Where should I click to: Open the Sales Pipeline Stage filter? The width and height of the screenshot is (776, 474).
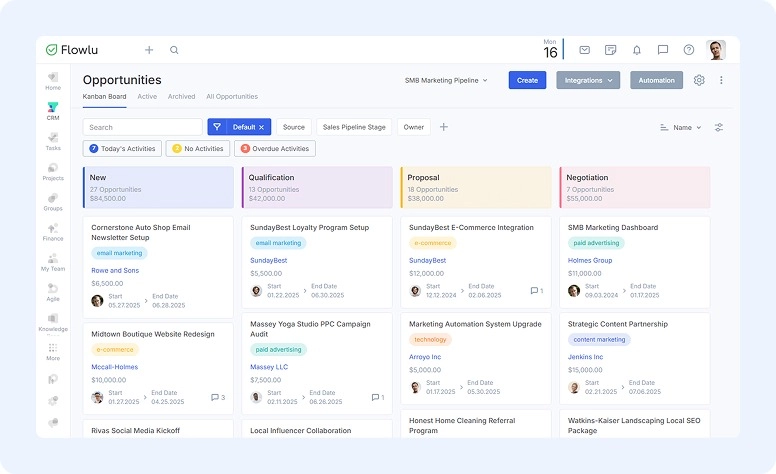point(354,127)
